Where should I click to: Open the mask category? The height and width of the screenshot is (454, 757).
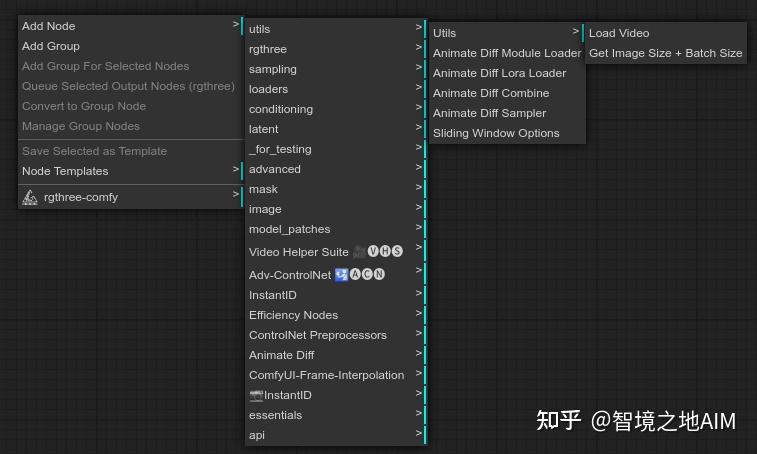tap(336, 189)
